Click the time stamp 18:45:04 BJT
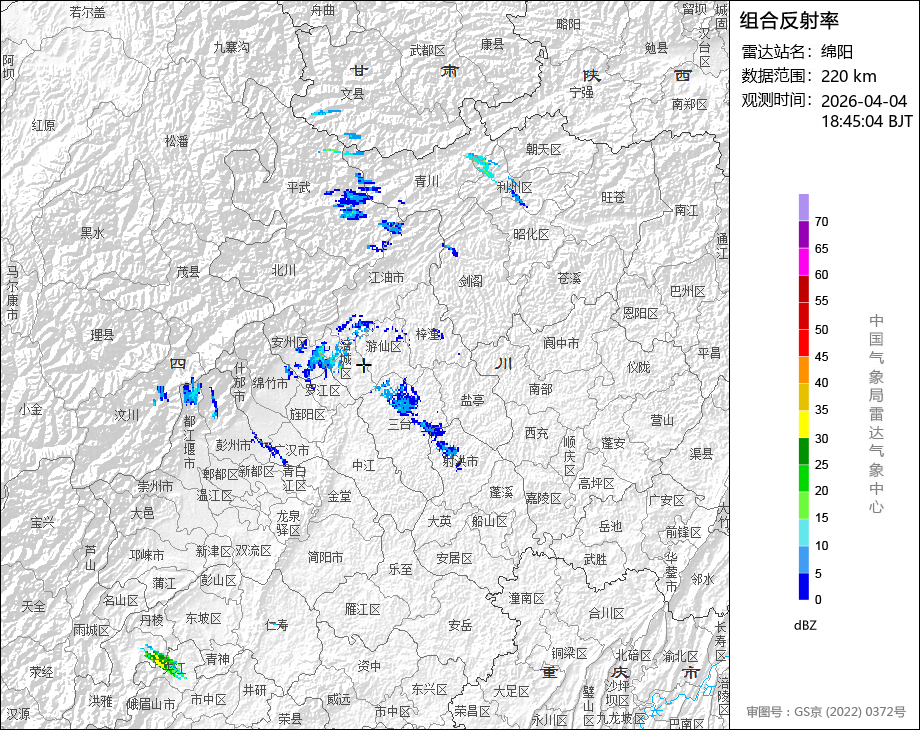This screenshot has width=920, height=730. [867, 121]
